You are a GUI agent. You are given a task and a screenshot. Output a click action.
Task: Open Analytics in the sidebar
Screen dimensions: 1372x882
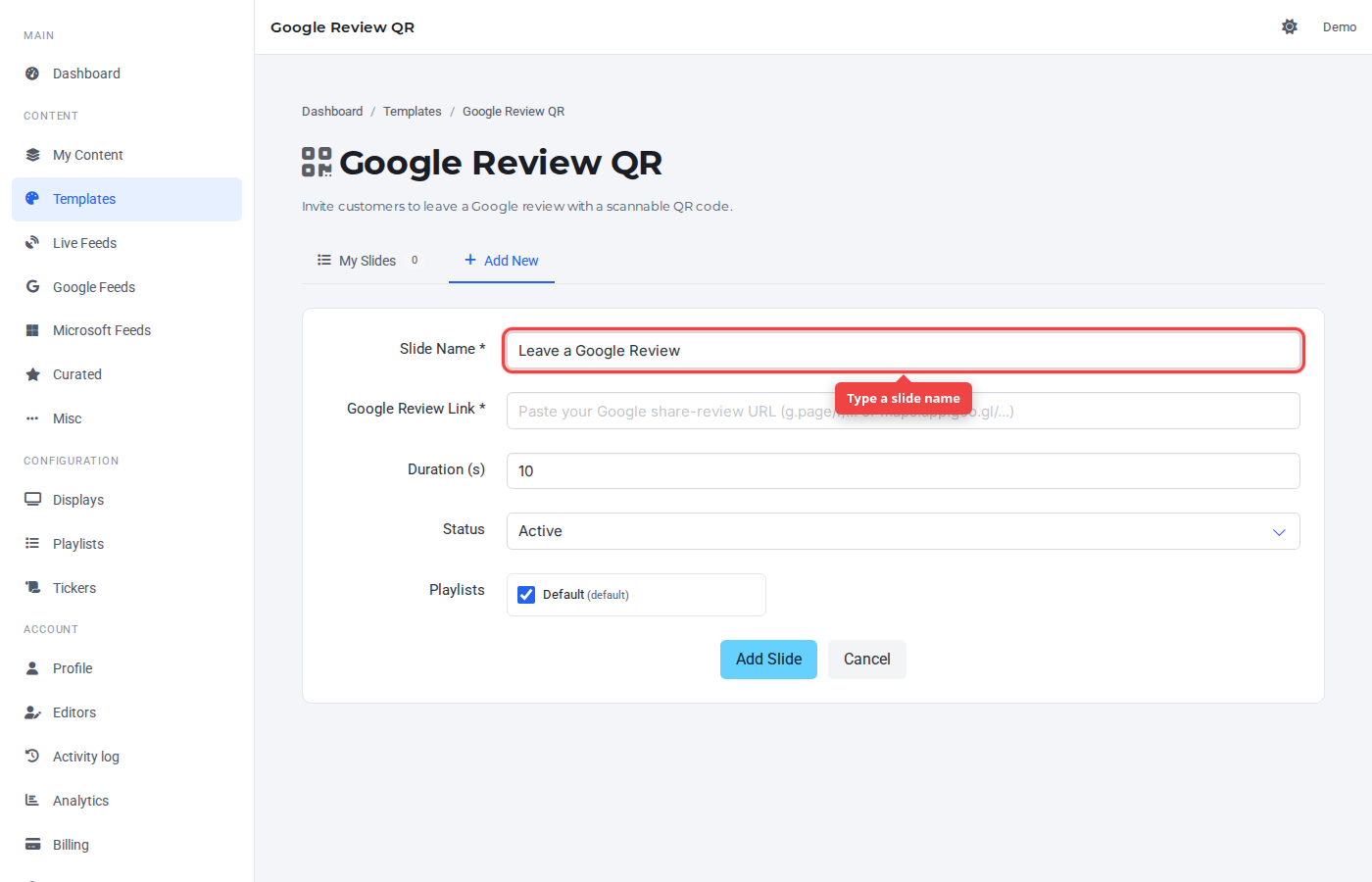click(x=126, y=801)
